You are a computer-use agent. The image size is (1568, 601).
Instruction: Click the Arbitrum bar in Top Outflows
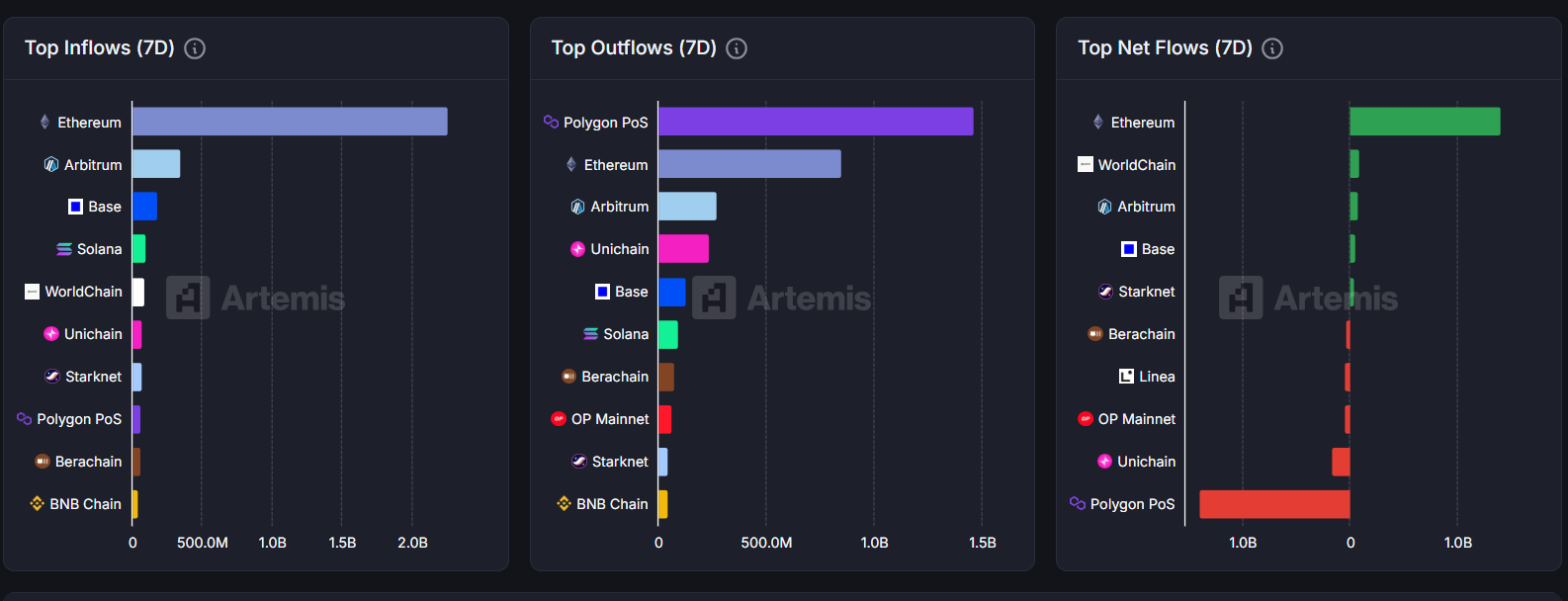[x=687, y=207]
